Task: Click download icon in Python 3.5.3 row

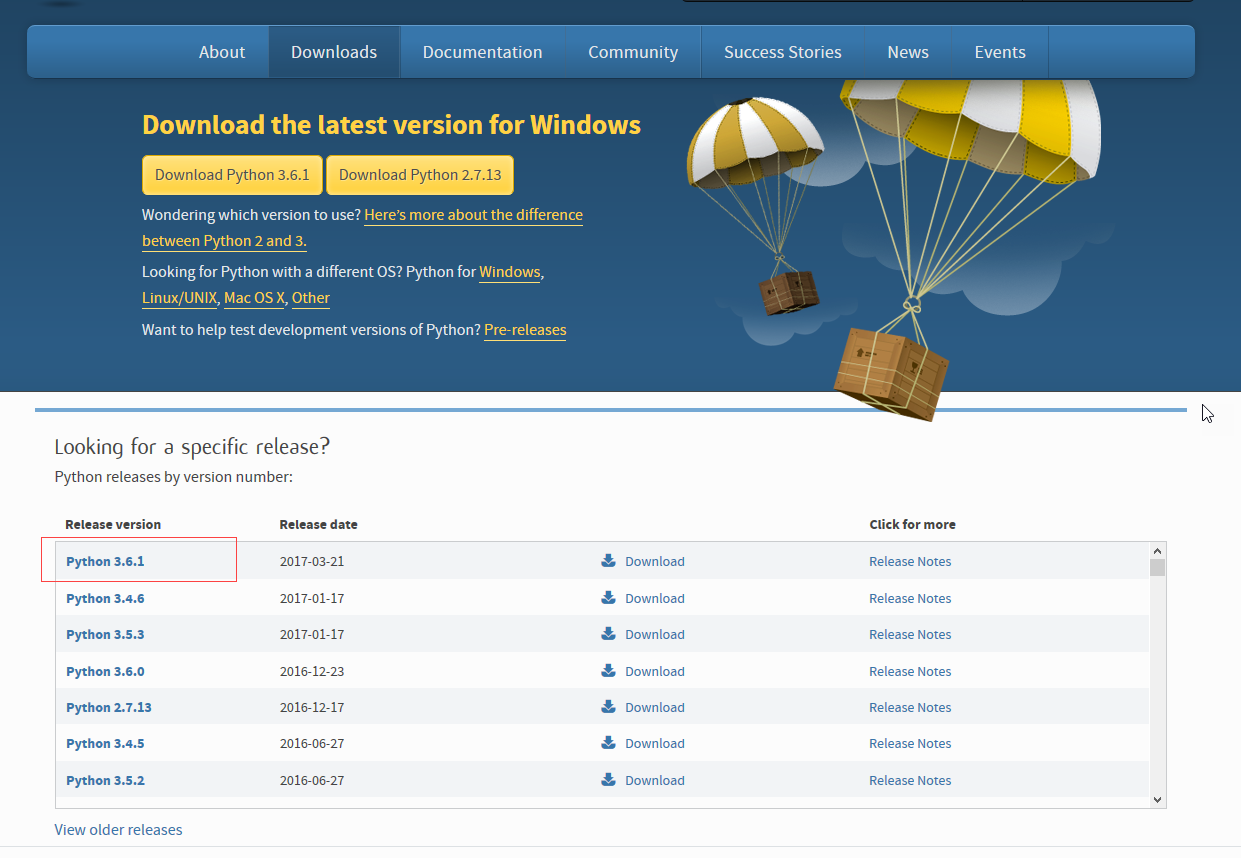Action: click(608, 634)
